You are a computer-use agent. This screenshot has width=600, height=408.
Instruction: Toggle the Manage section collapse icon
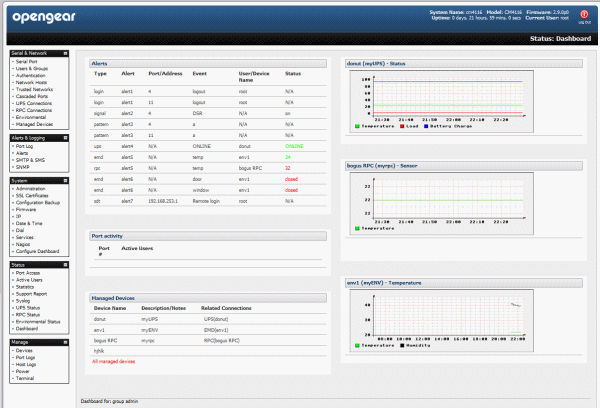65,342
